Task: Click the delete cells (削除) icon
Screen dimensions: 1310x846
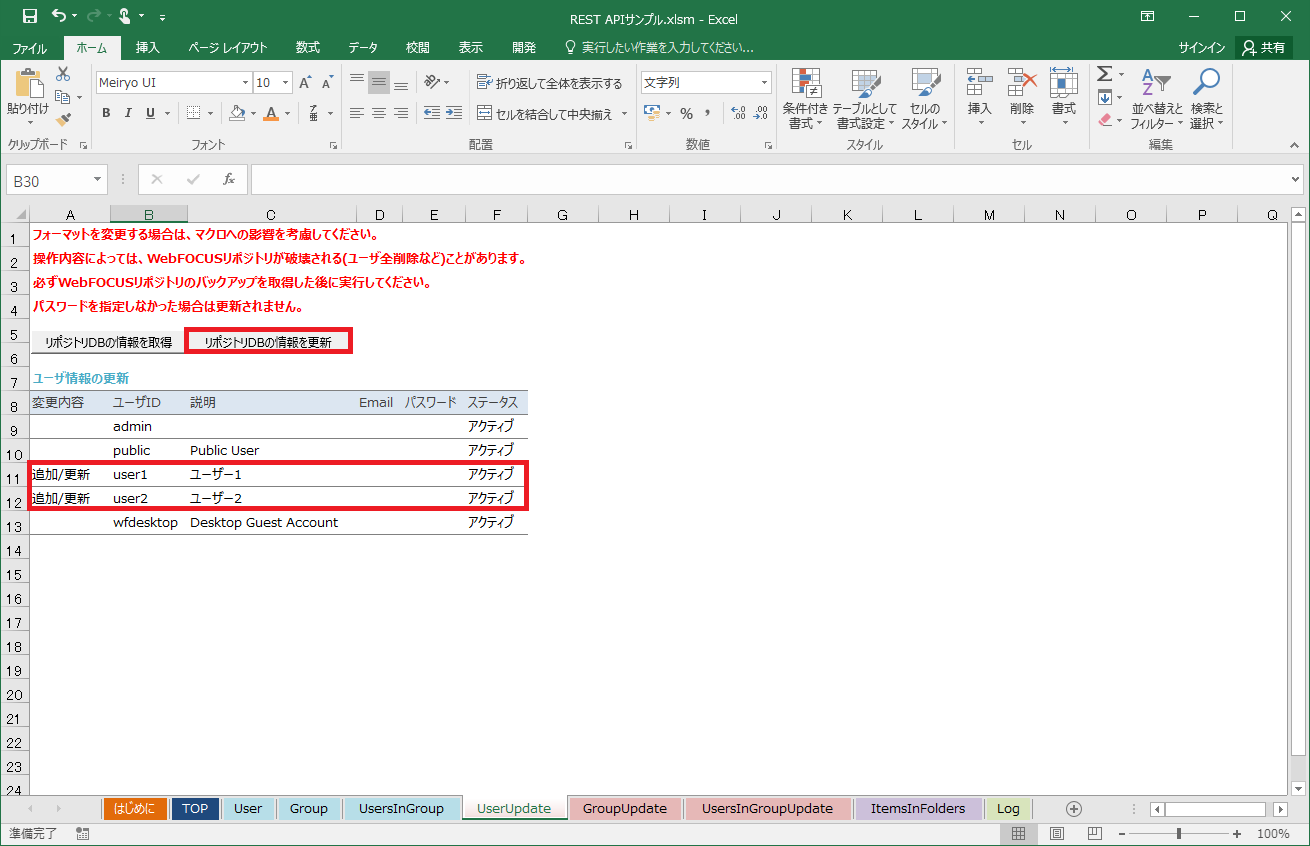Action: click(1021, 97)
